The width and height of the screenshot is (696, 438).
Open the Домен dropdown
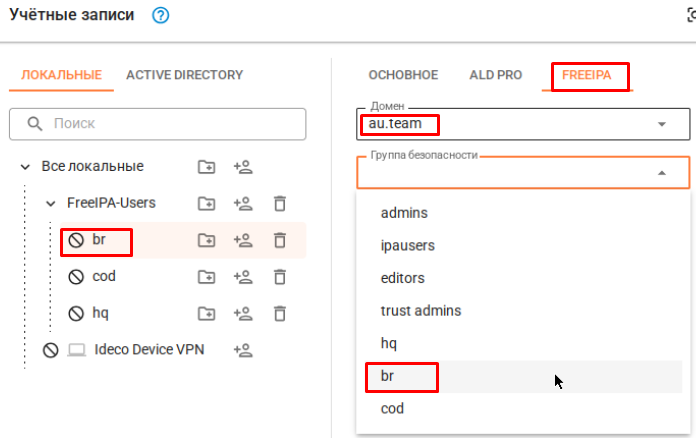(661, 124)
